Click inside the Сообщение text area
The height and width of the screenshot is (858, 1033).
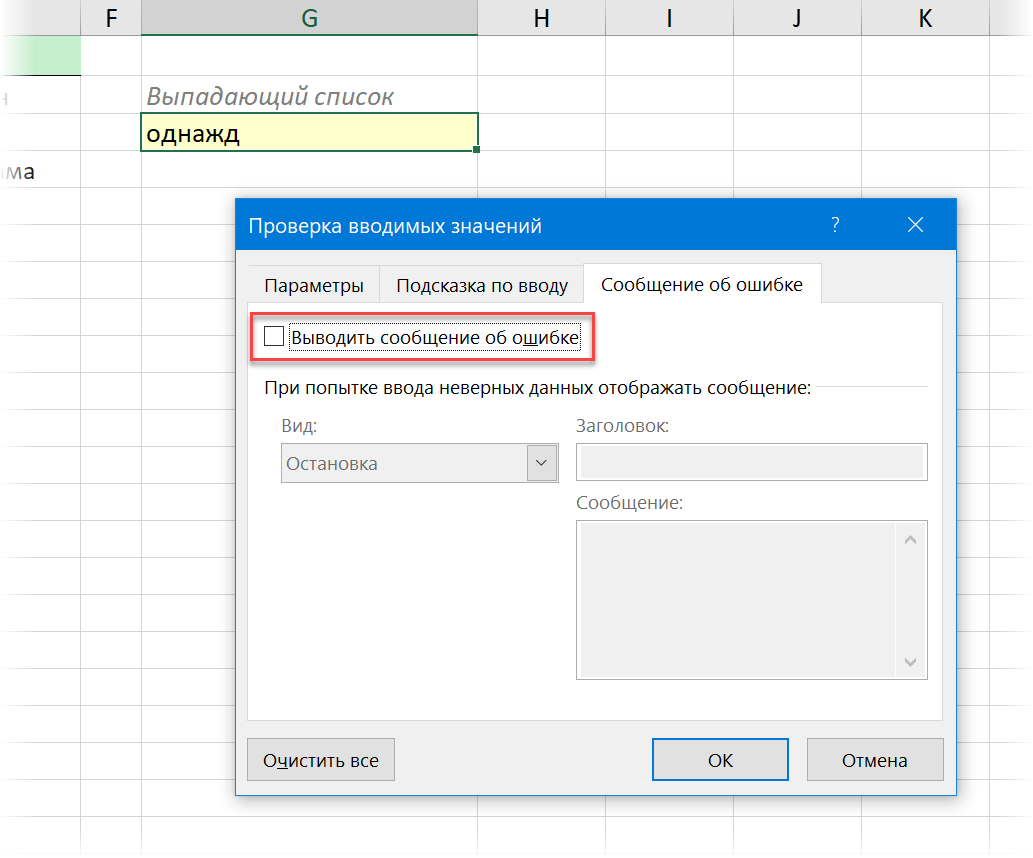[740, 599]
